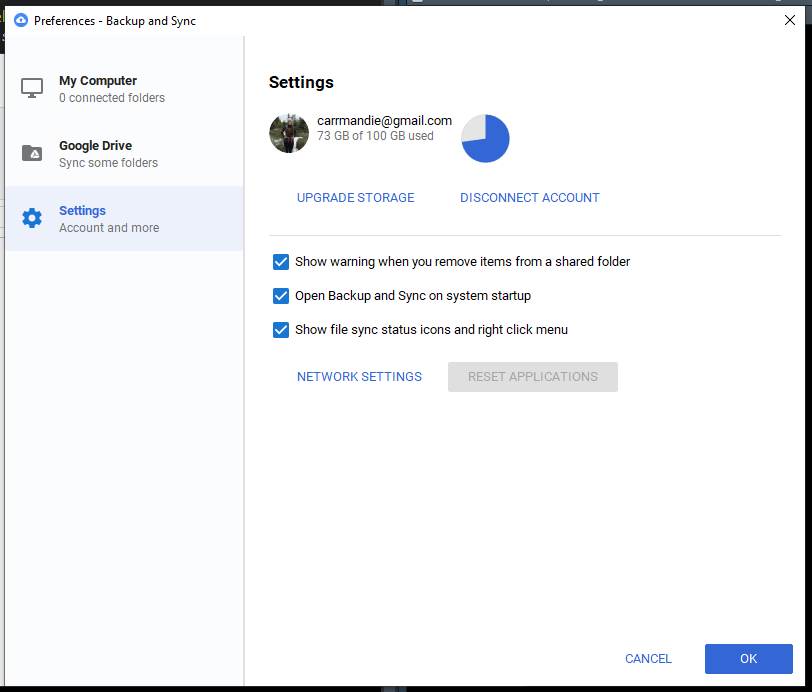This screenshot has height=692, width=812.
Task: Cancel the preferences dialog
Action: 648,659
